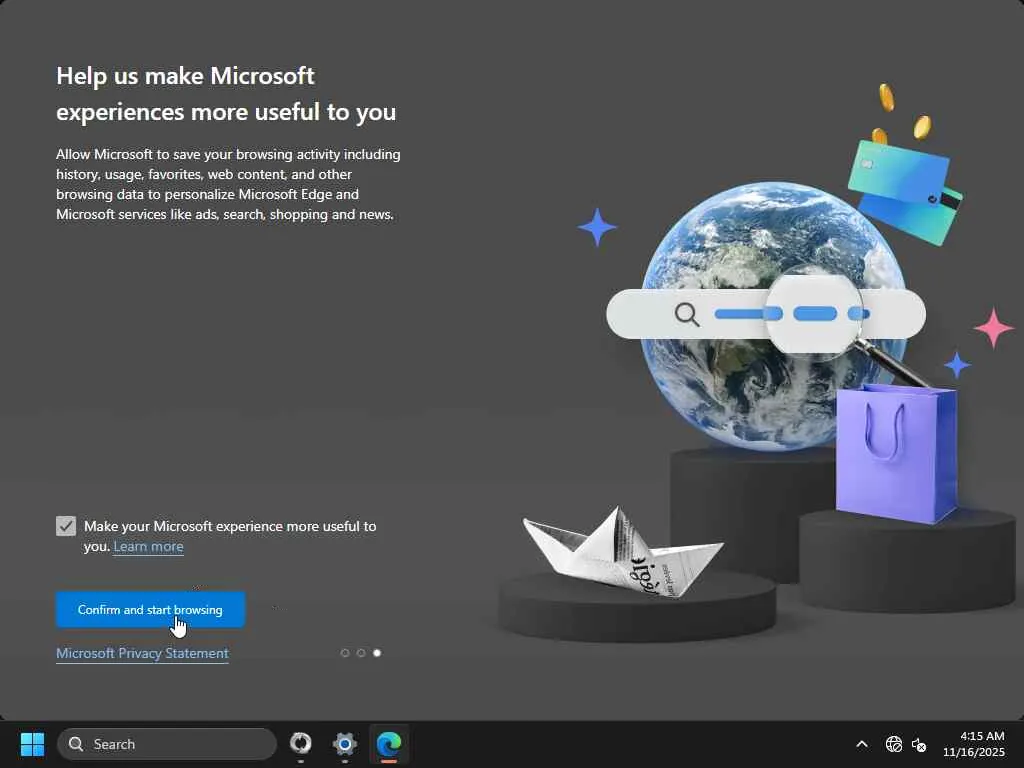
Task: Open the Learn more link
Action: tap(148, 547)
